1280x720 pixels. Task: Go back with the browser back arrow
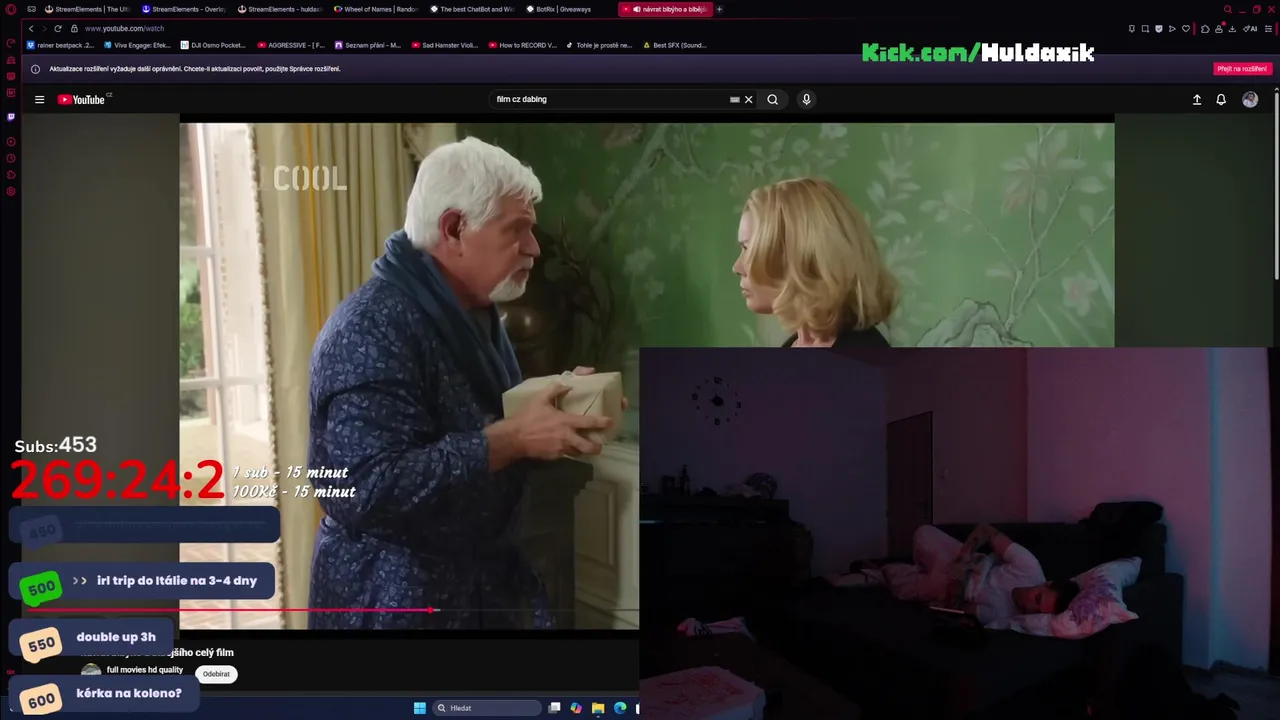(x=31, y=28)
